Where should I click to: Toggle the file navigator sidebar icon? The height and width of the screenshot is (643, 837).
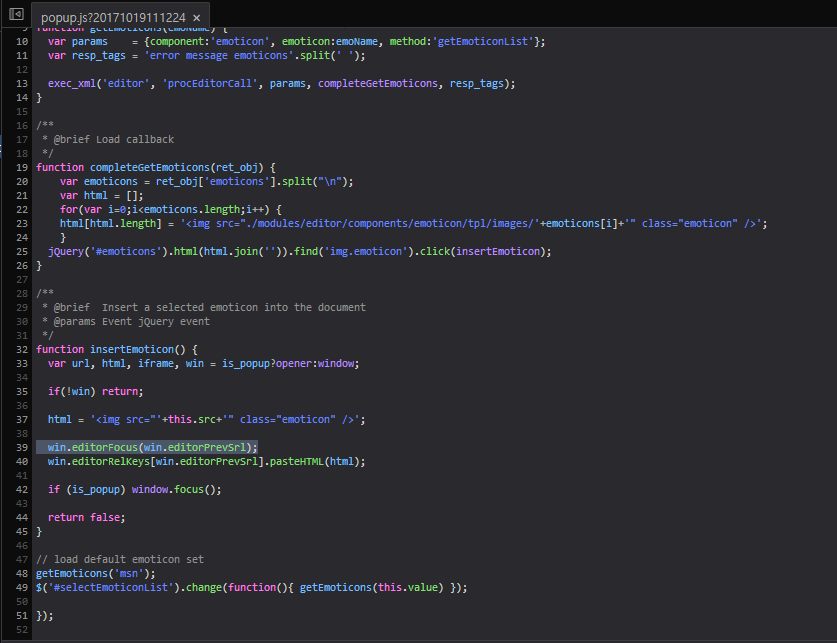coord(16,14)
